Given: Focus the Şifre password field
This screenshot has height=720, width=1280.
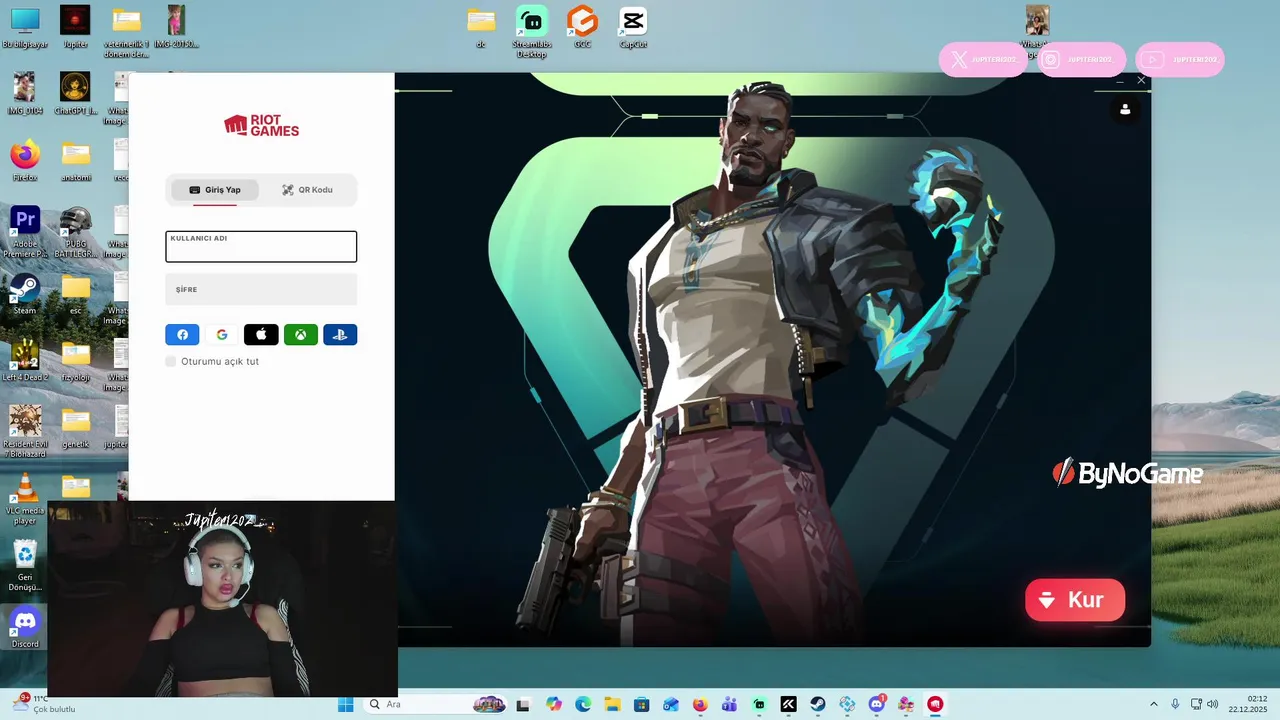Looking at the screenshot, I should tap(261, 289).
